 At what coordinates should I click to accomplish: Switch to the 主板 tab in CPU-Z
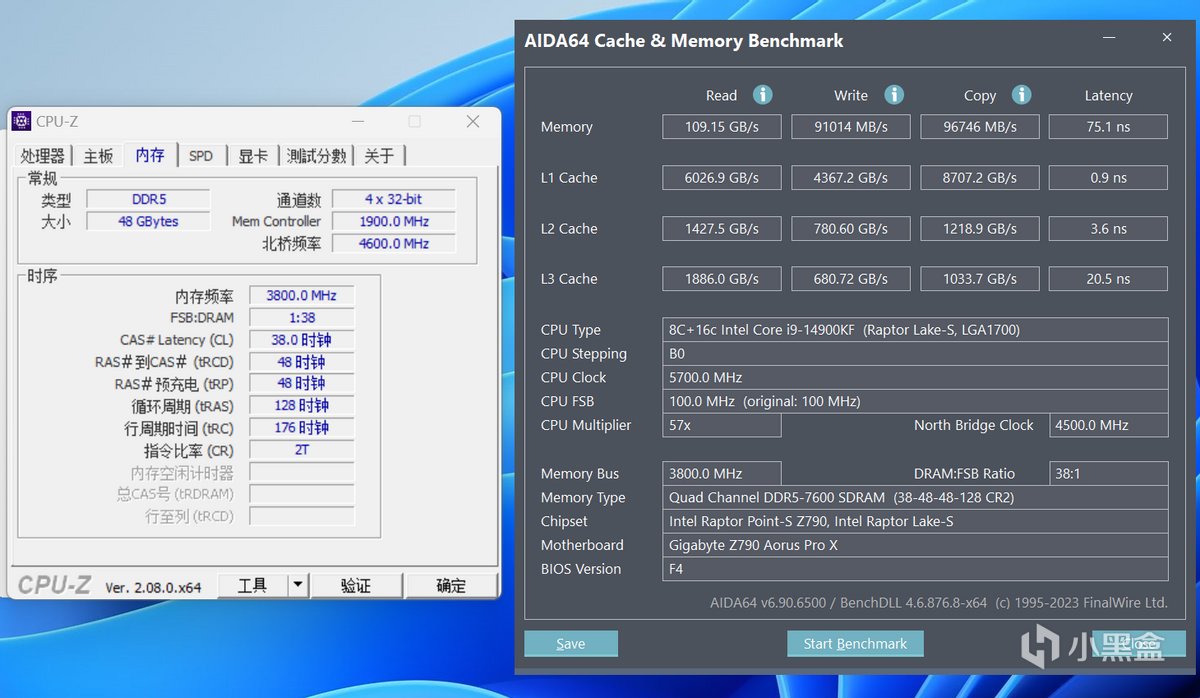click(x=98, y=156)
